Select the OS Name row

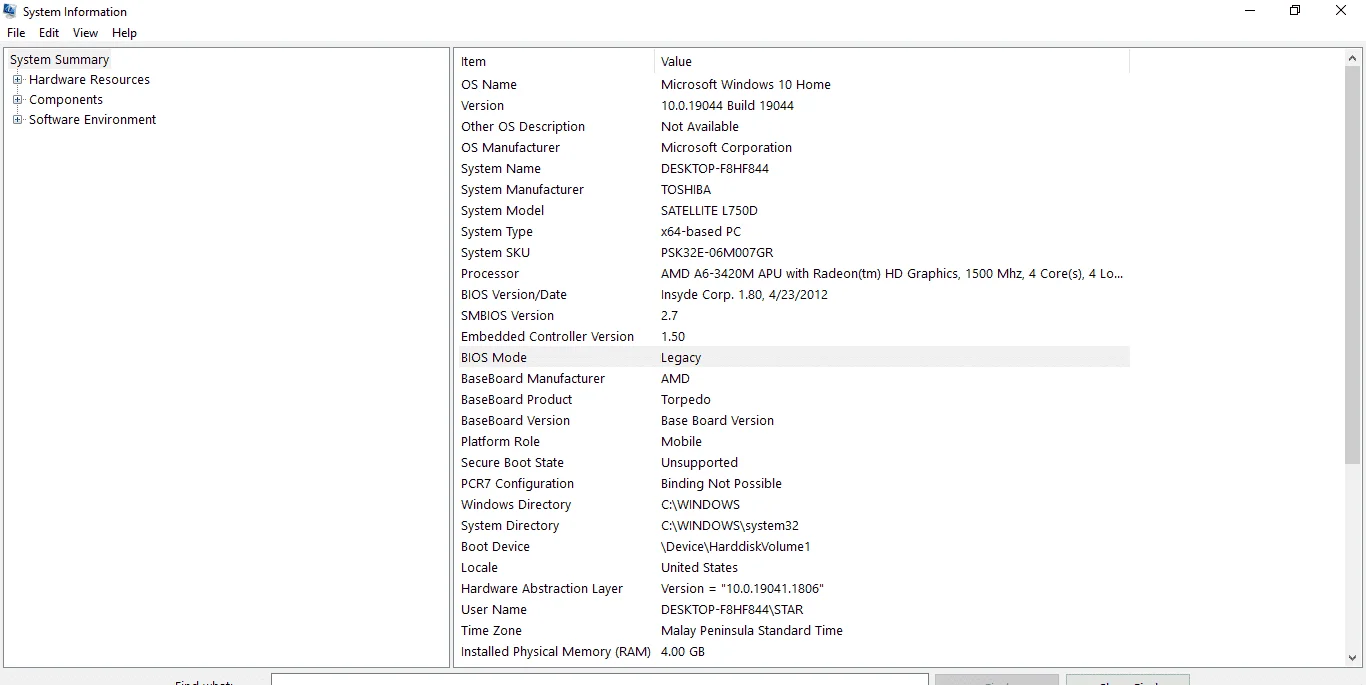pos(792,85)
